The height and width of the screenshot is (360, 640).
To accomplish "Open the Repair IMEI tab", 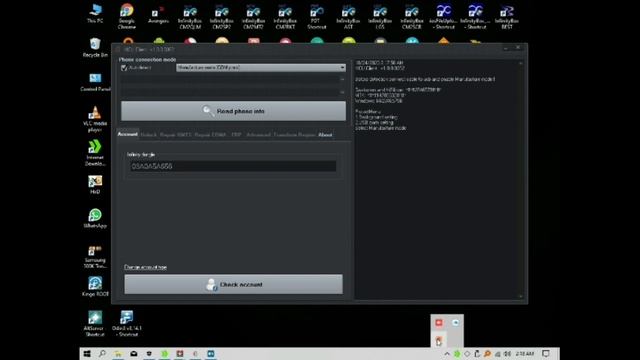I will 176,135.
